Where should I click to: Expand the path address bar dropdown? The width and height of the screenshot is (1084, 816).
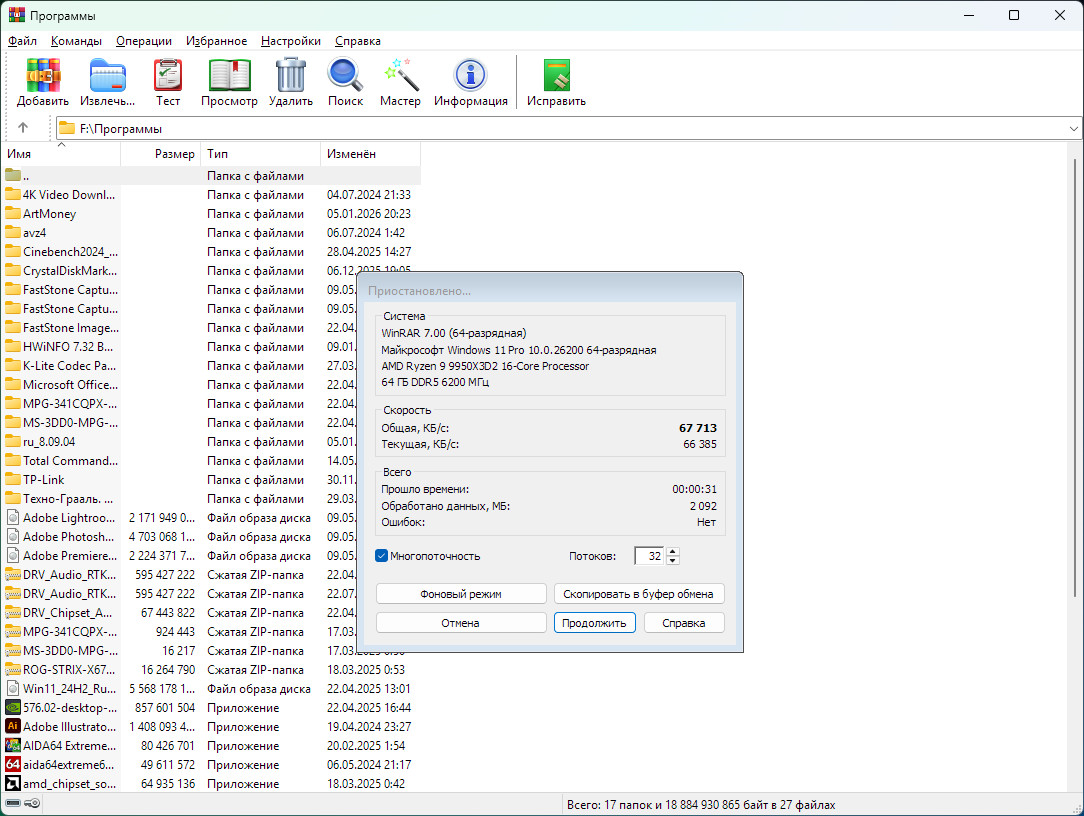point(1073,129)
